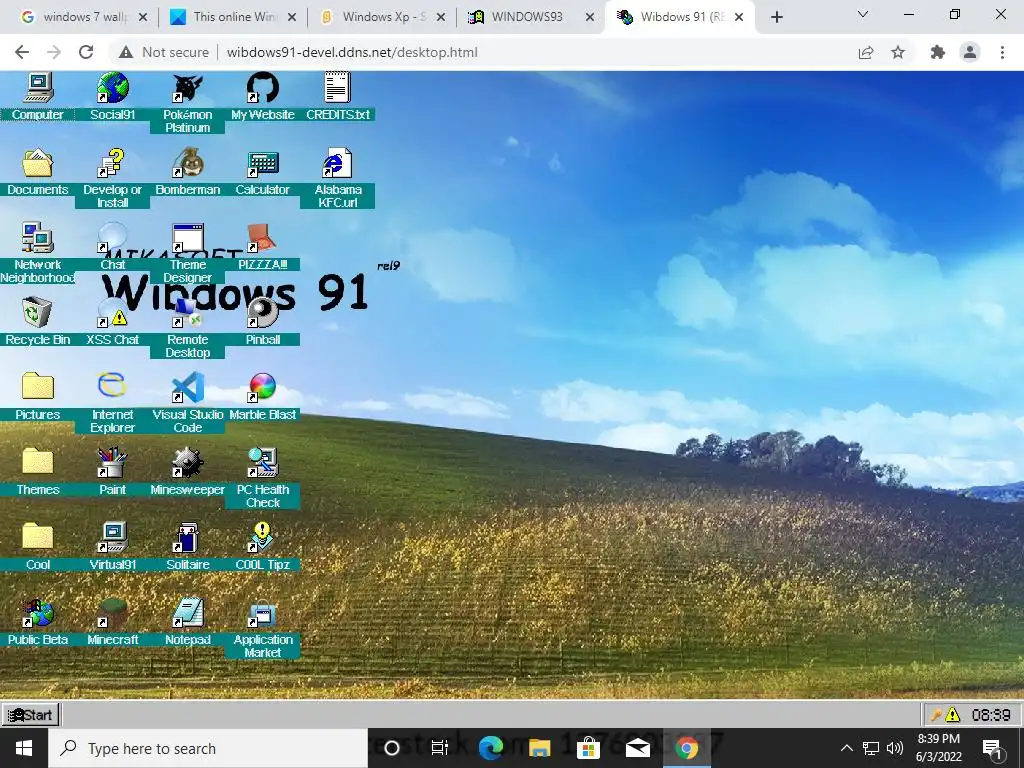
Task: Click the Wibdows 91 Start button
Action: (x=31, y=715)
